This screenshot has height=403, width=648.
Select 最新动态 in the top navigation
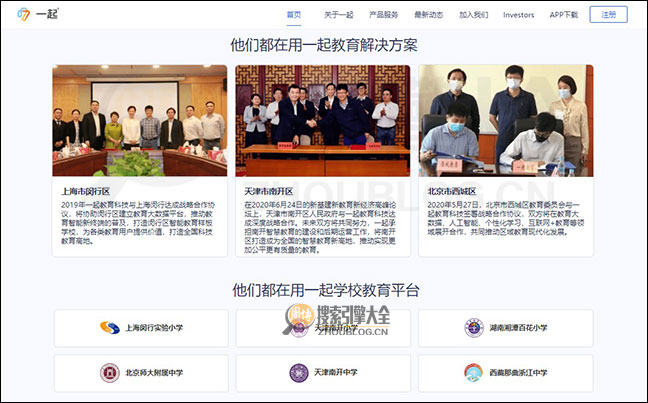(429, 15)
